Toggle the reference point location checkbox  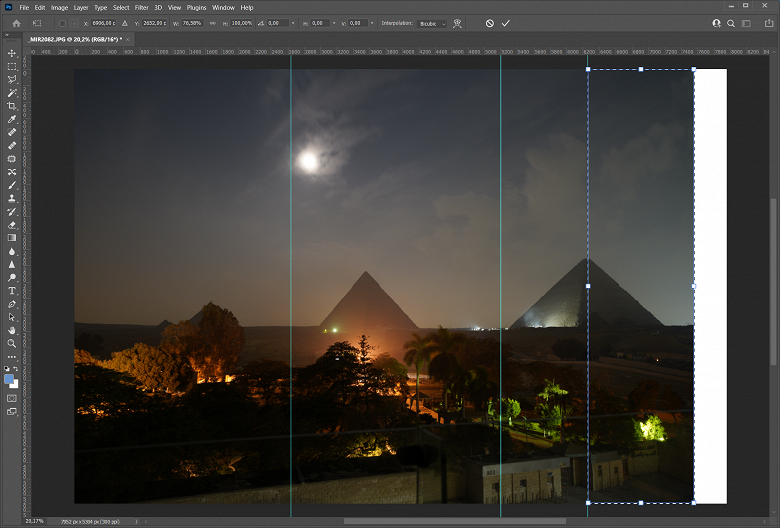[62, 23]
